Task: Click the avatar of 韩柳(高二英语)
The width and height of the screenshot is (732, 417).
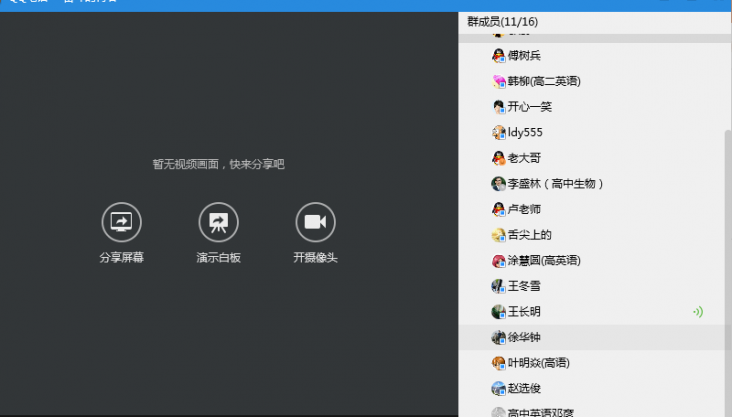Action: pyautogui.click(x=499, y=81)
